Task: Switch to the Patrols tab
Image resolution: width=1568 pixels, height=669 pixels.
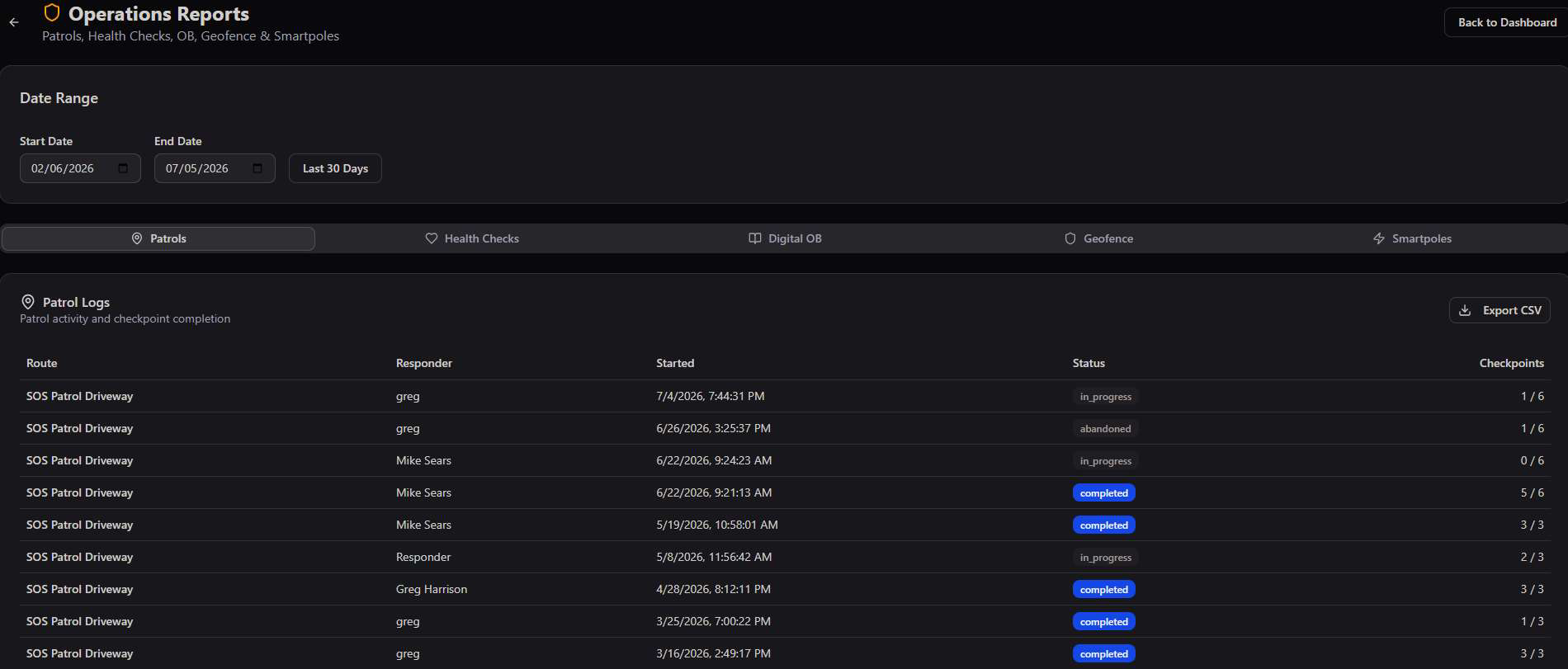Action: [158, 238]
